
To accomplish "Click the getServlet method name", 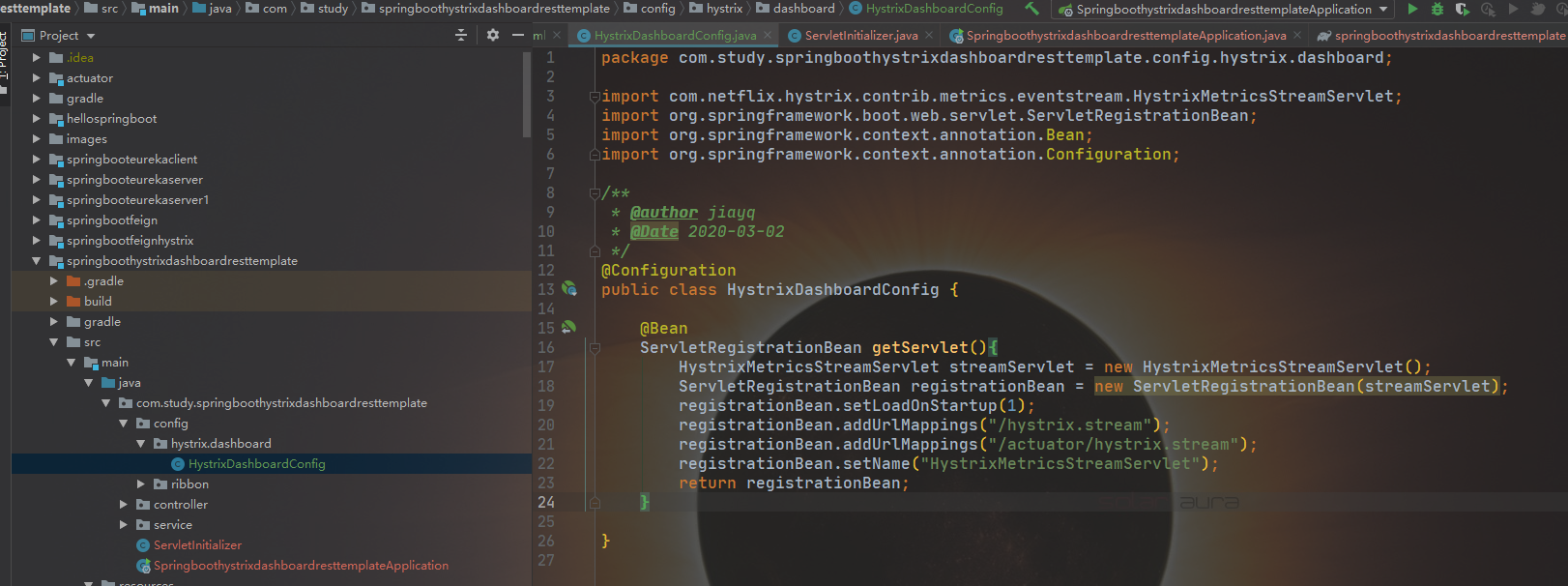I will tap(919, 347).
